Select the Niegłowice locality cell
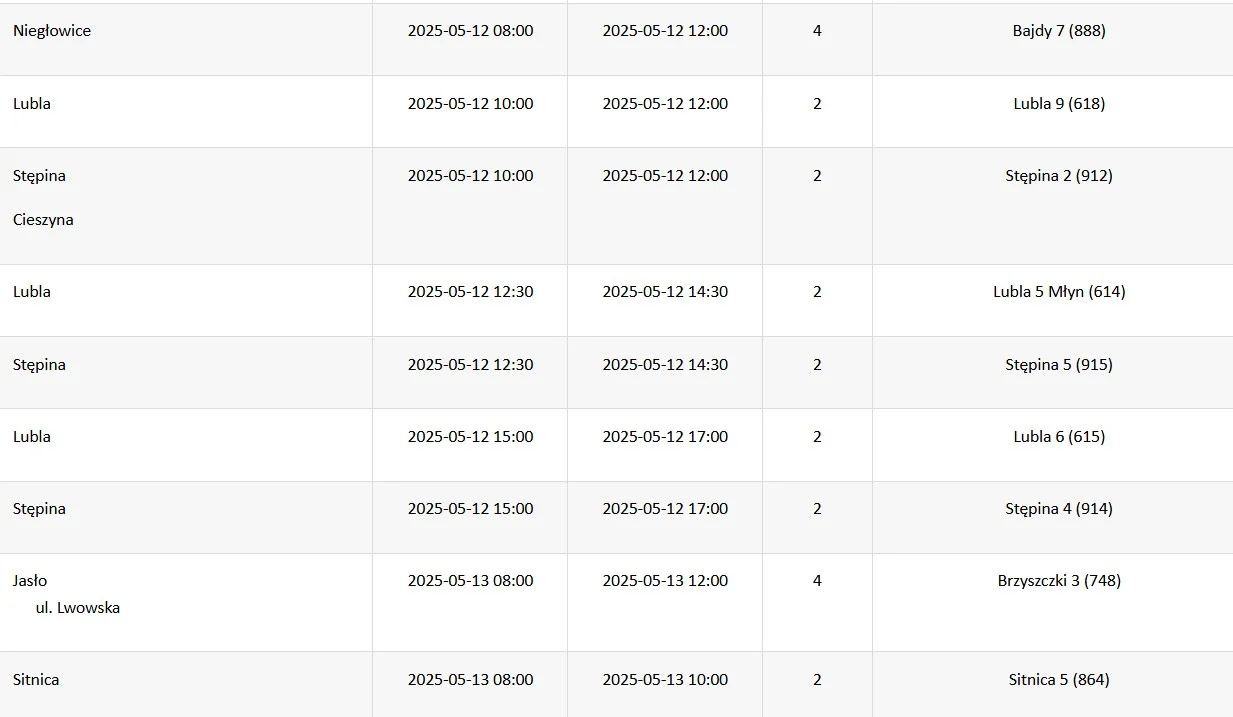Image resolution: width=1233 pixels, height=717 pixels. (52, 31)
